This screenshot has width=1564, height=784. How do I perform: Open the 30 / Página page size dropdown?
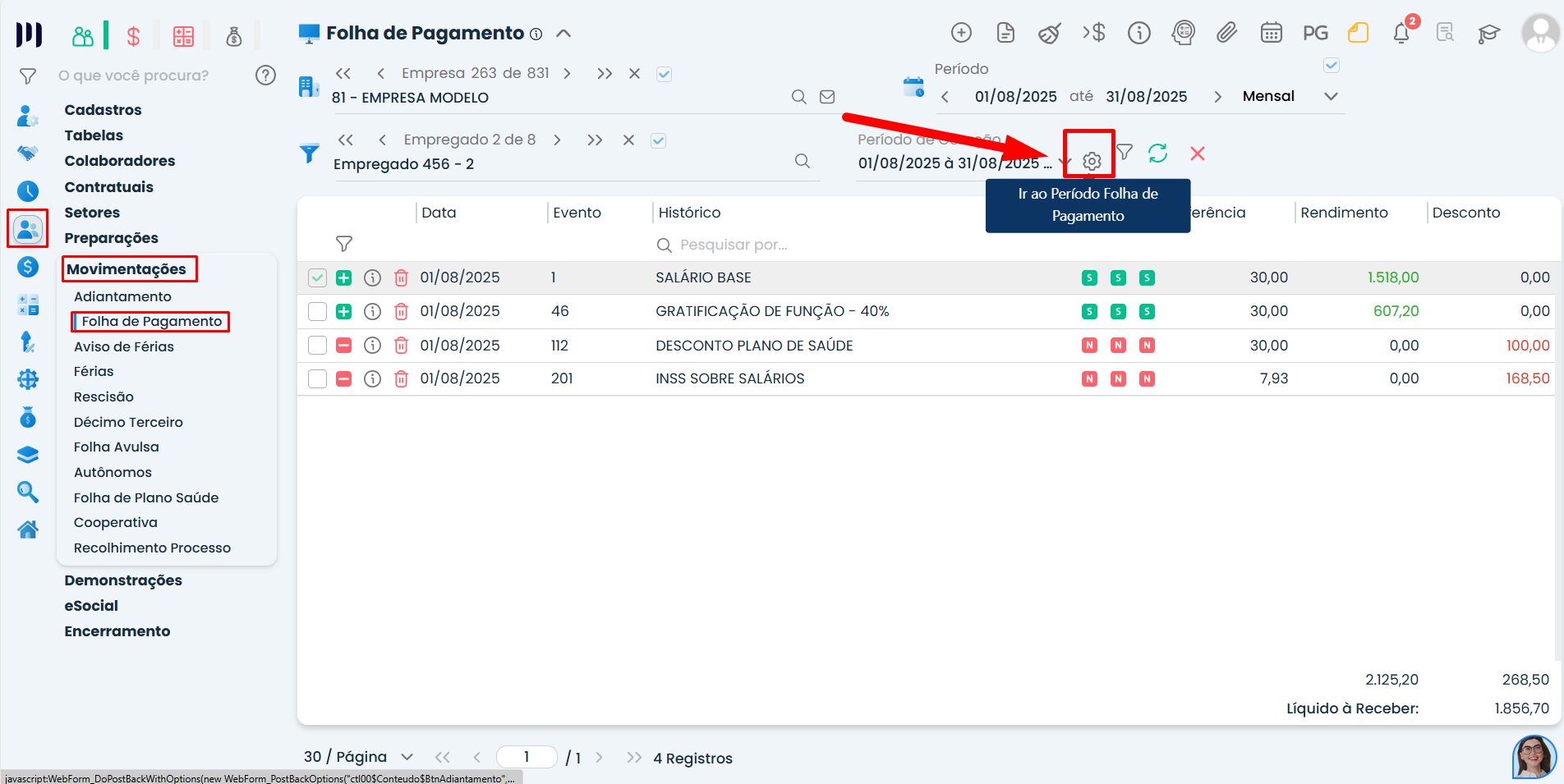405,756
